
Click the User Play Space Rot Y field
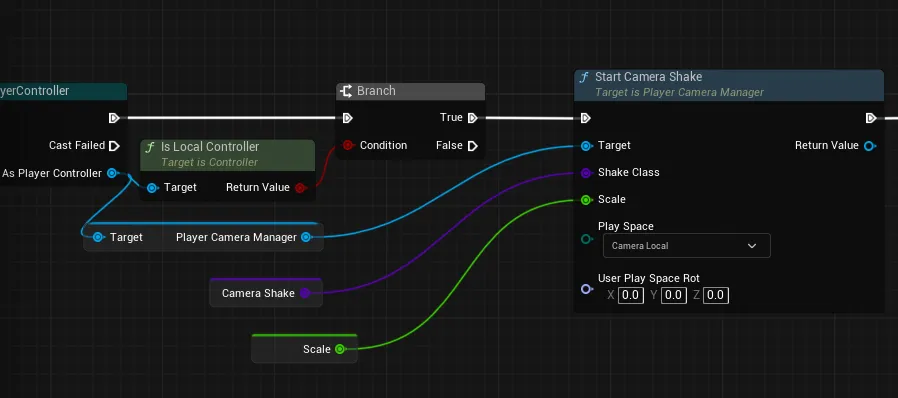674,295
